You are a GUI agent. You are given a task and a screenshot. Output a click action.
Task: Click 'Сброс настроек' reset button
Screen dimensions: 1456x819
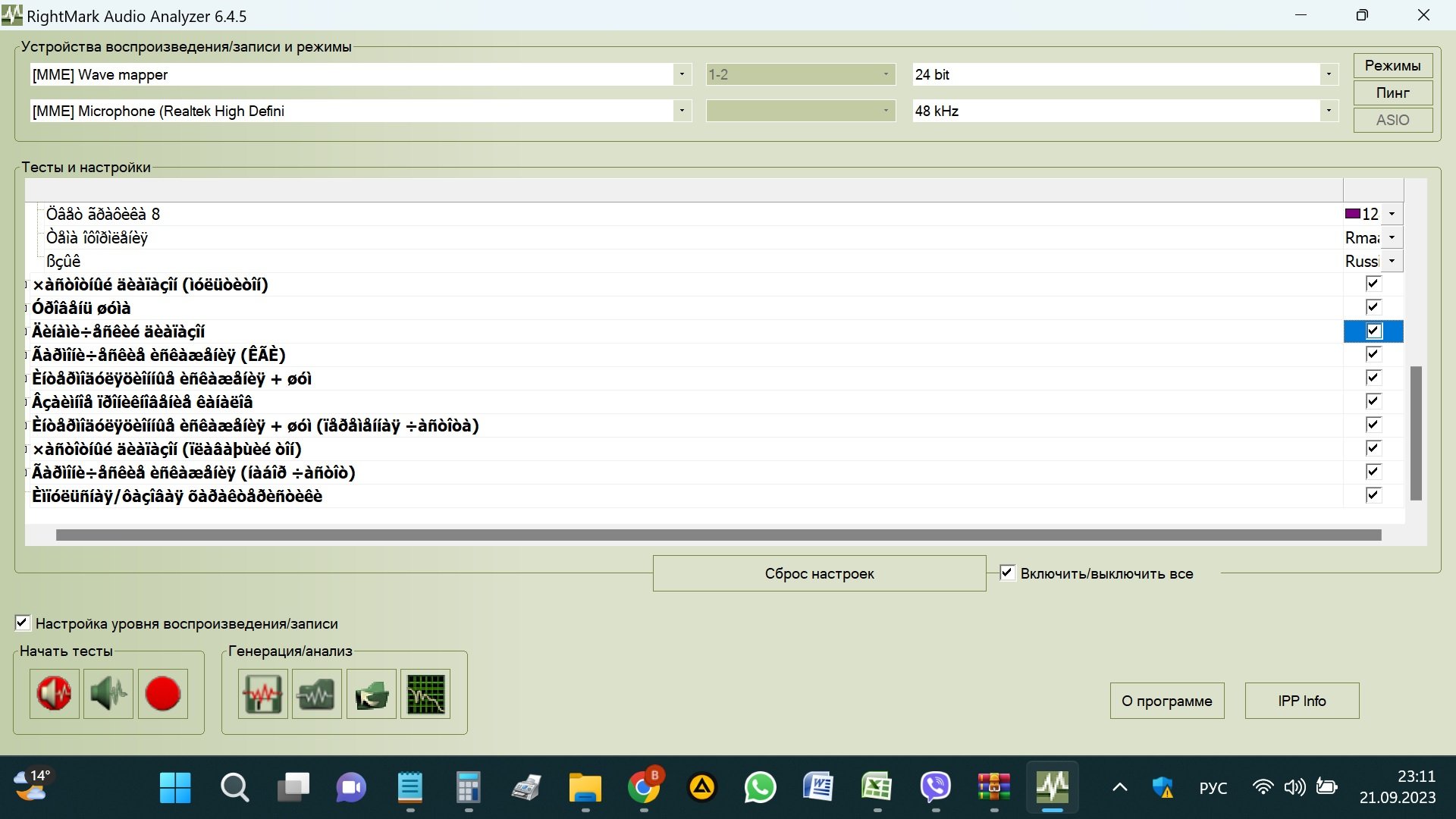click(819, 573)
